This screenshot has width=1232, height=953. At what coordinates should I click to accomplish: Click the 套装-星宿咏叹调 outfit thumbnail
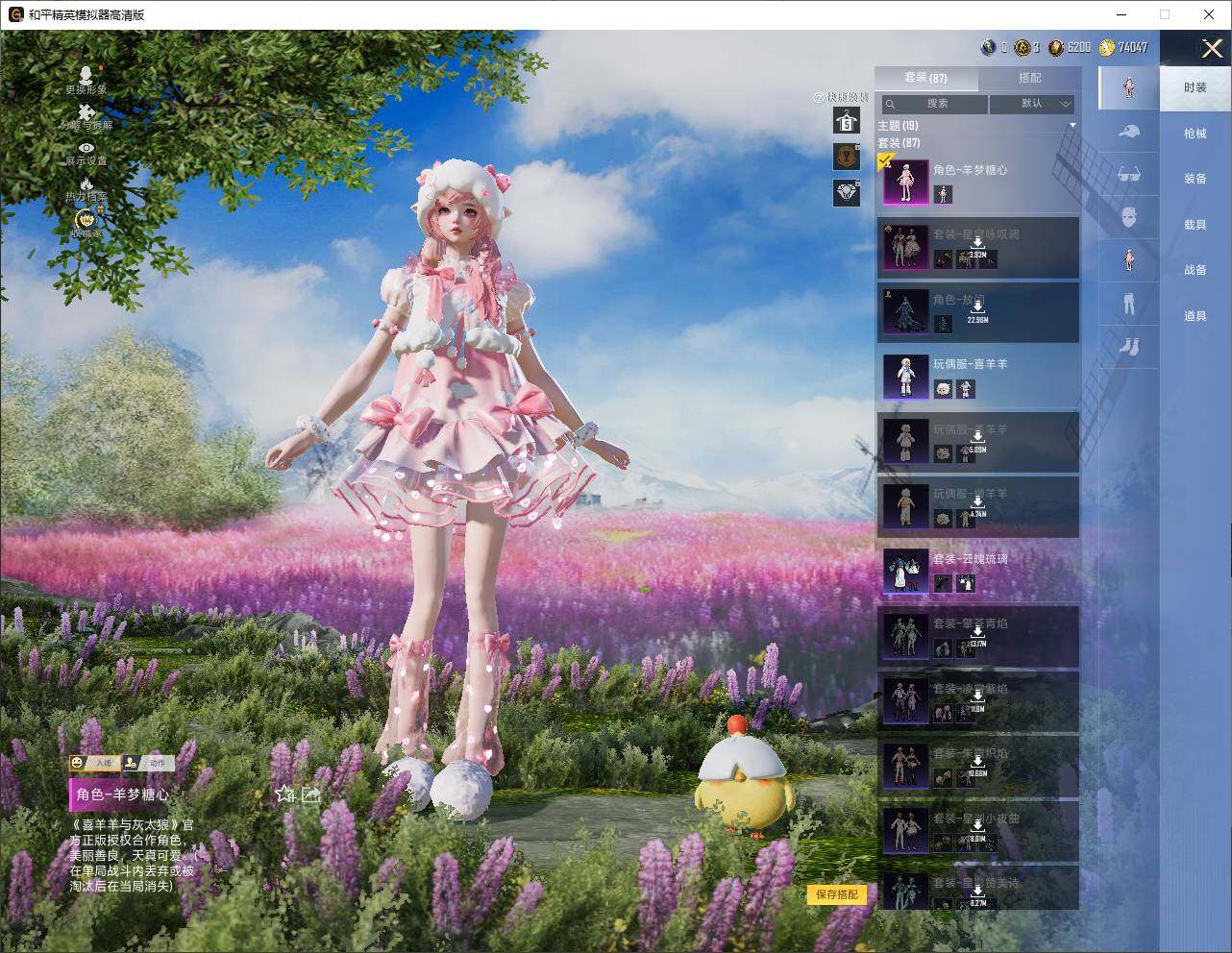tap(905, 247)
